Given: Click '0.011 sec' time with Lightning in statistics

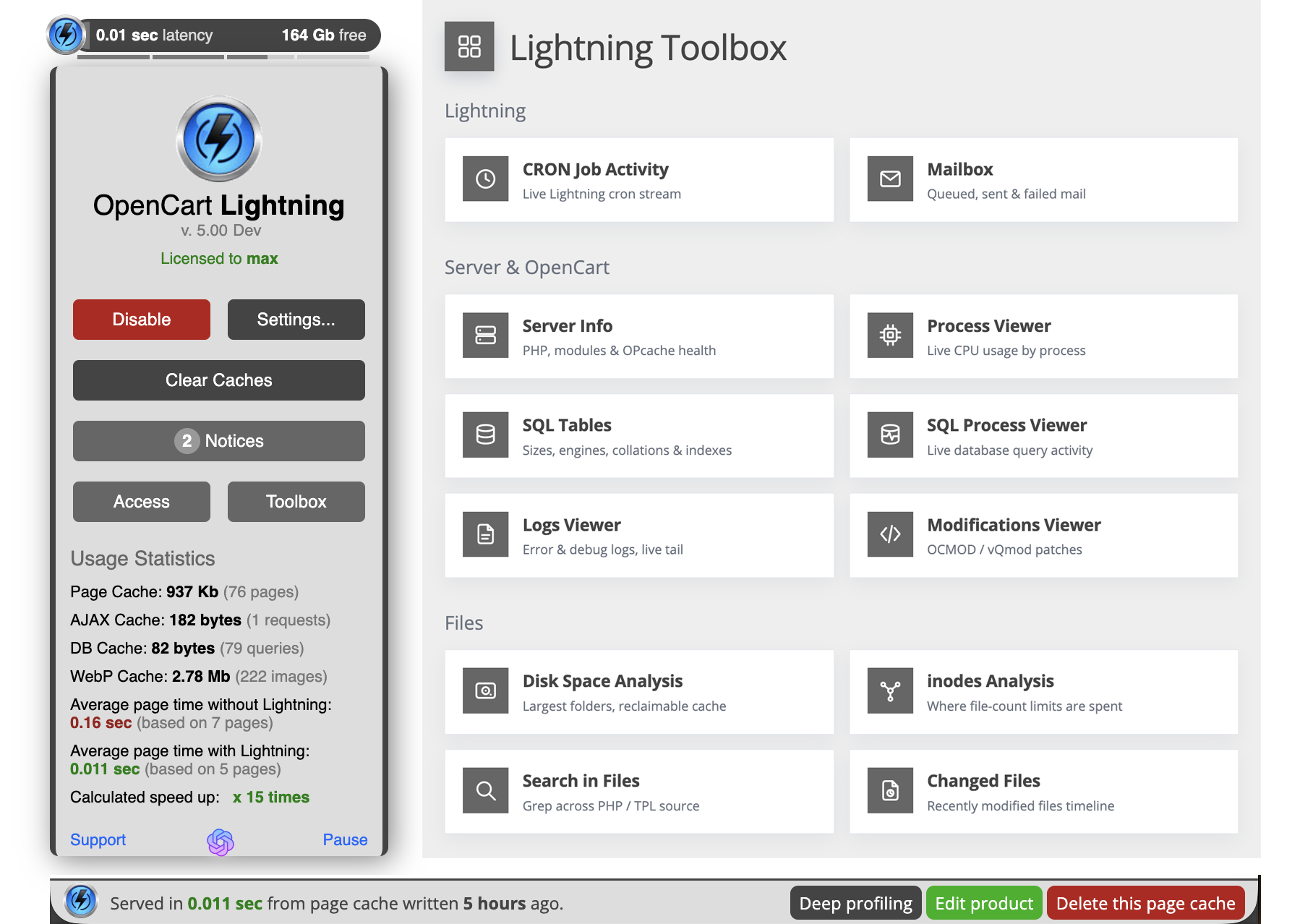Looking at the screenshot, I should 105,769.
